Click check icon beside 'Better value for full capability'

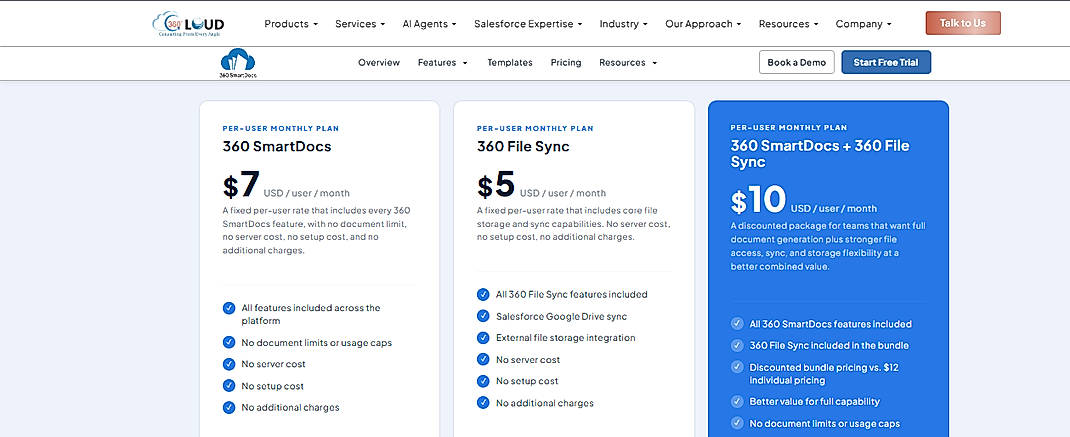[737, 401]
